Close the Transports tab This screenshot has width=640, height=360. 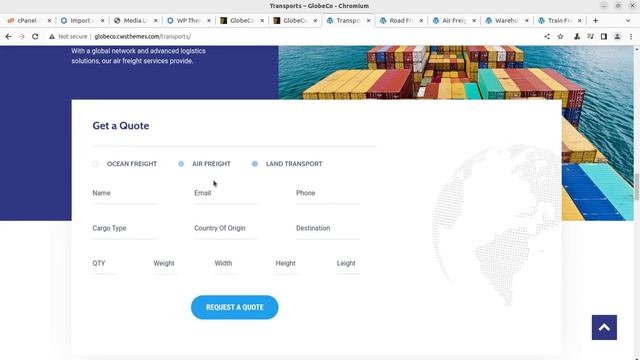[x=368, y=20]
